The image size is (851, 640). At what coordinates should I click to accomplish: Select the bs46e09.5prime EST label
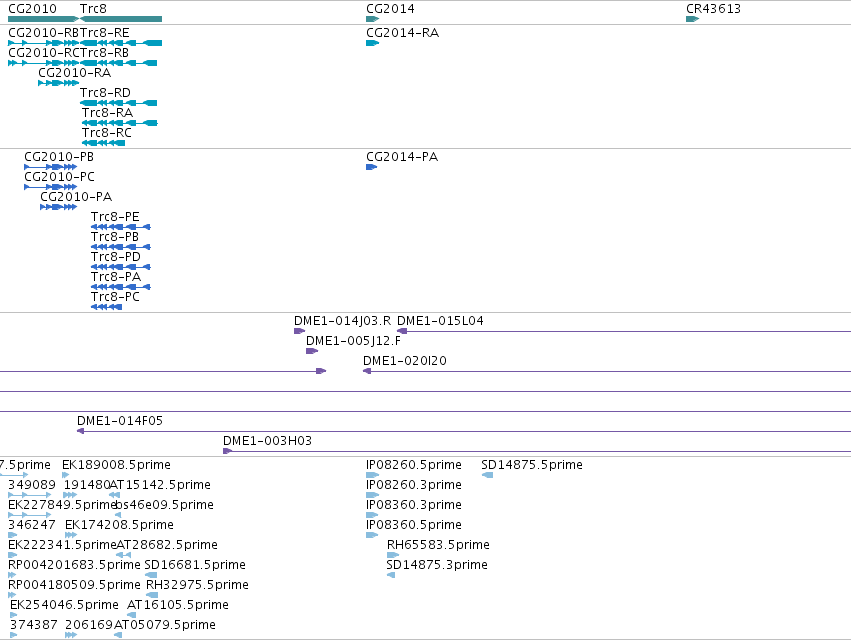click(164, 505)
